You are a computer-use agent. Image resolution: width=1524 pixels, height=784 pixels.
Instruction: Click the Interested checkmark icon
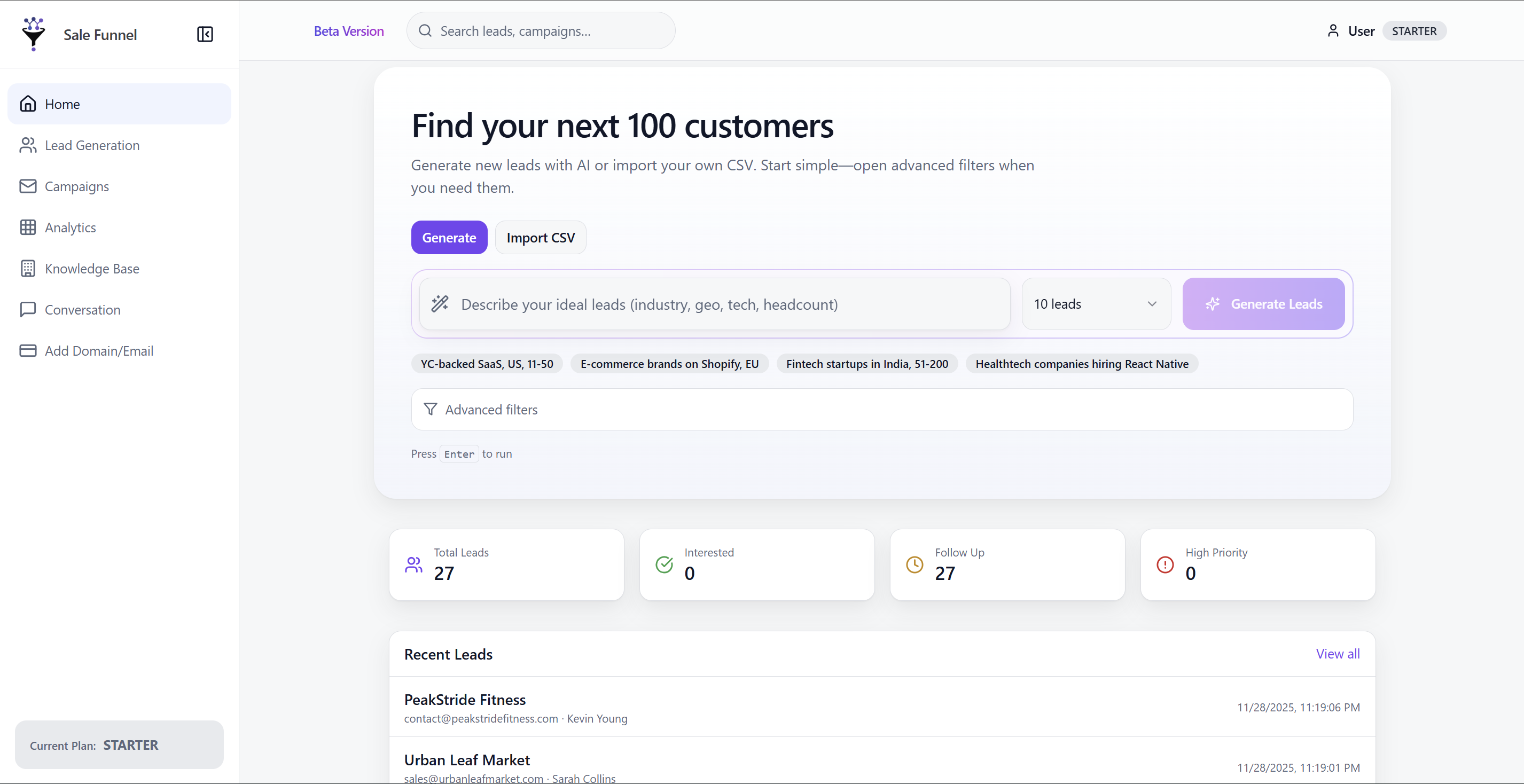(664, 565)
